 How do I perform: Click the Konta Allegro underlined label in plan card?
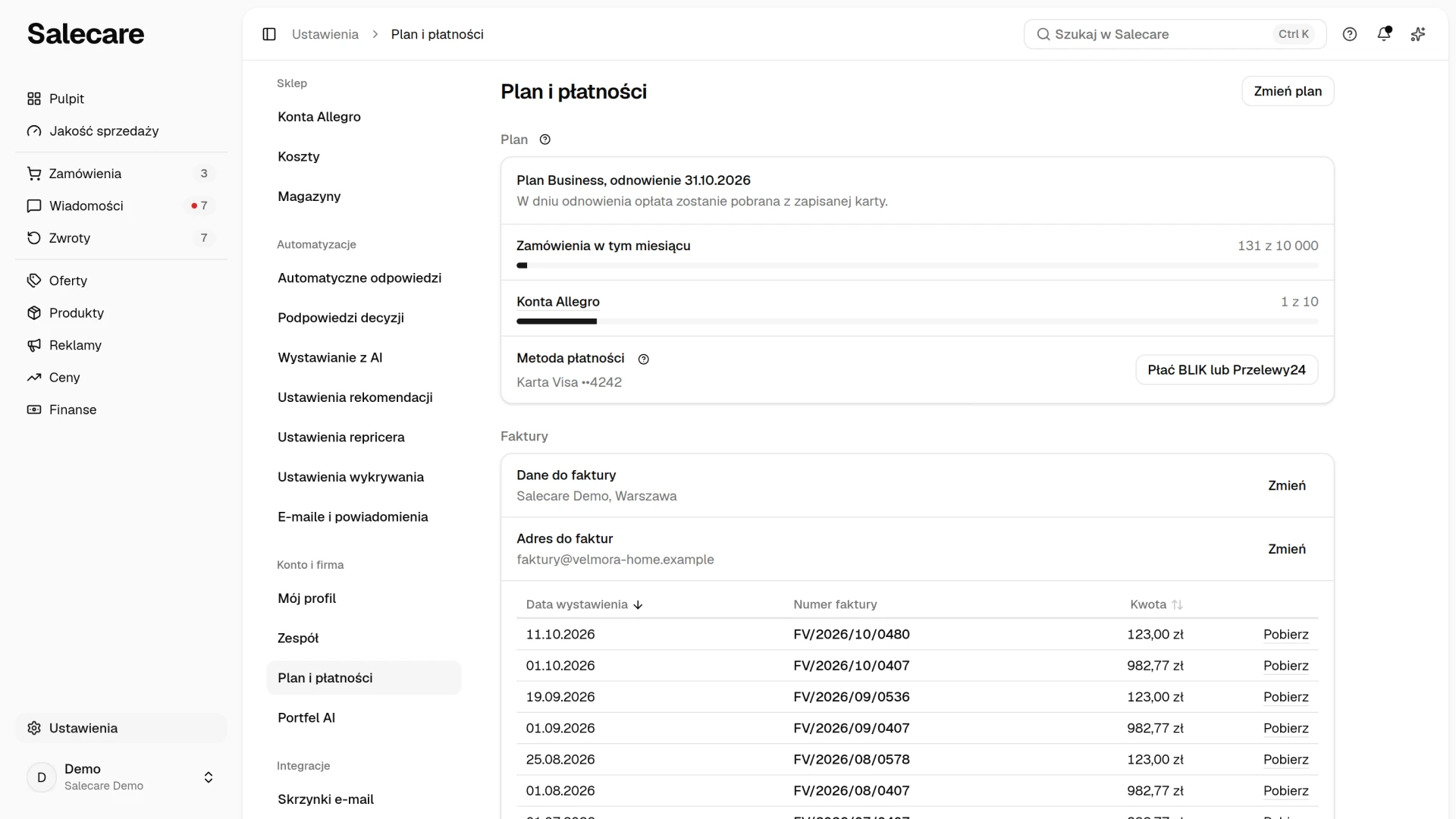558,302
